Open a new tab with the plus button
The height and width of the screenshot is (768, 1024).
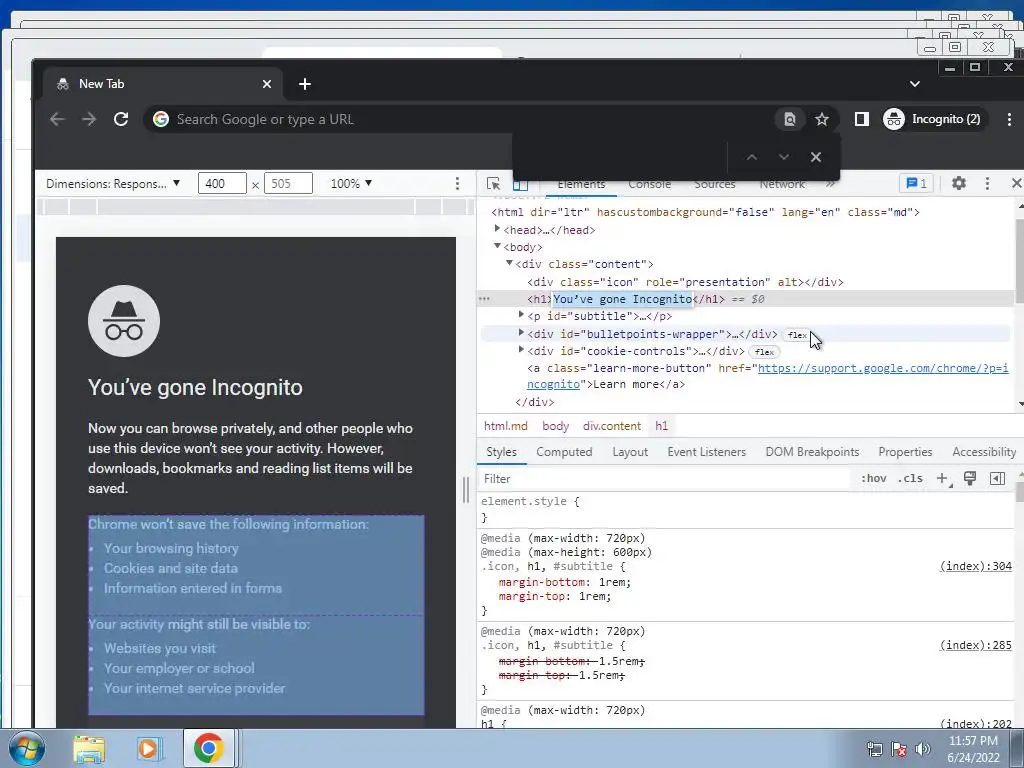click(304, 84)
